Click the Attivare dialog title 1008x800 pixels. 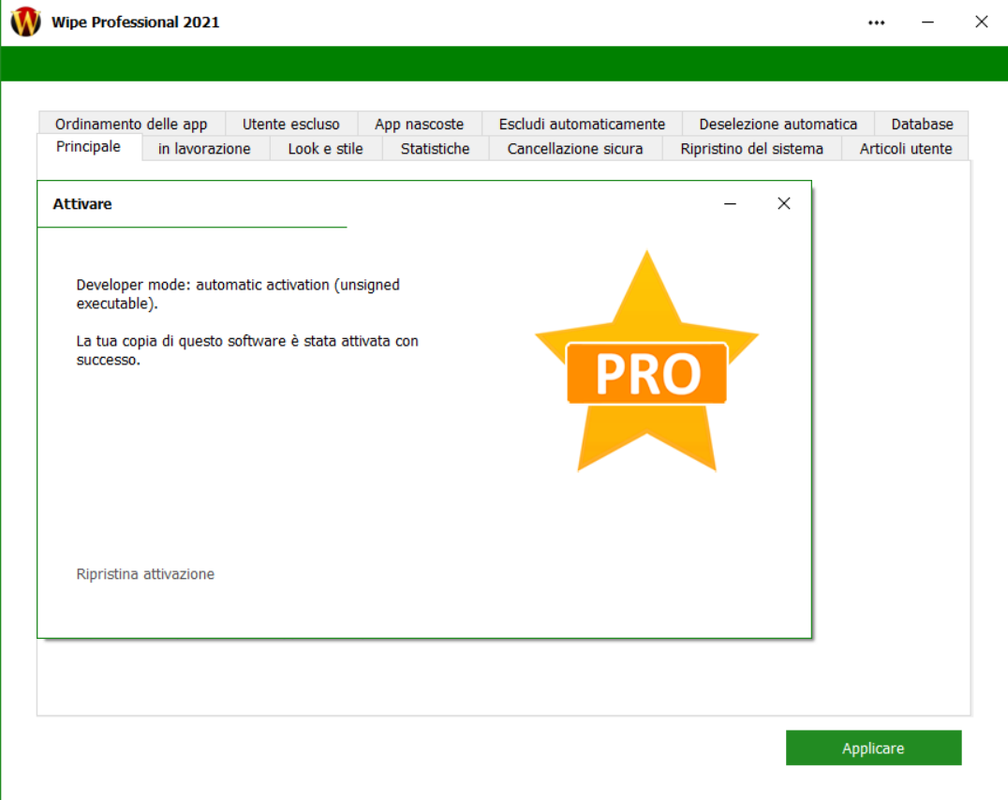(x=82, y=204)
